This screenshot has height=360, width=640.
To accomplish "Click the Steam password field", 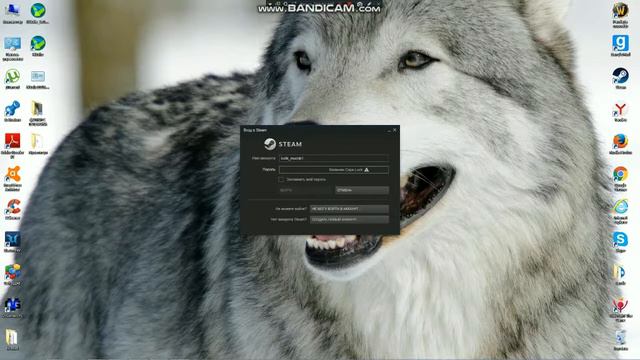I will [334, 170].
